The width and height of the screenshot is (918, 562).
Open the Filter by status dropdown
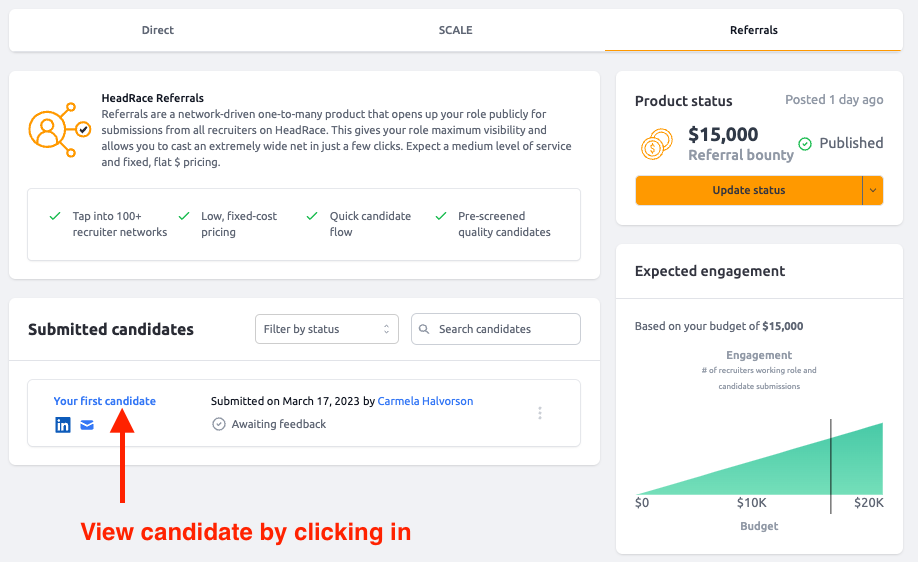pyautogui.click(x=327, y=329)
